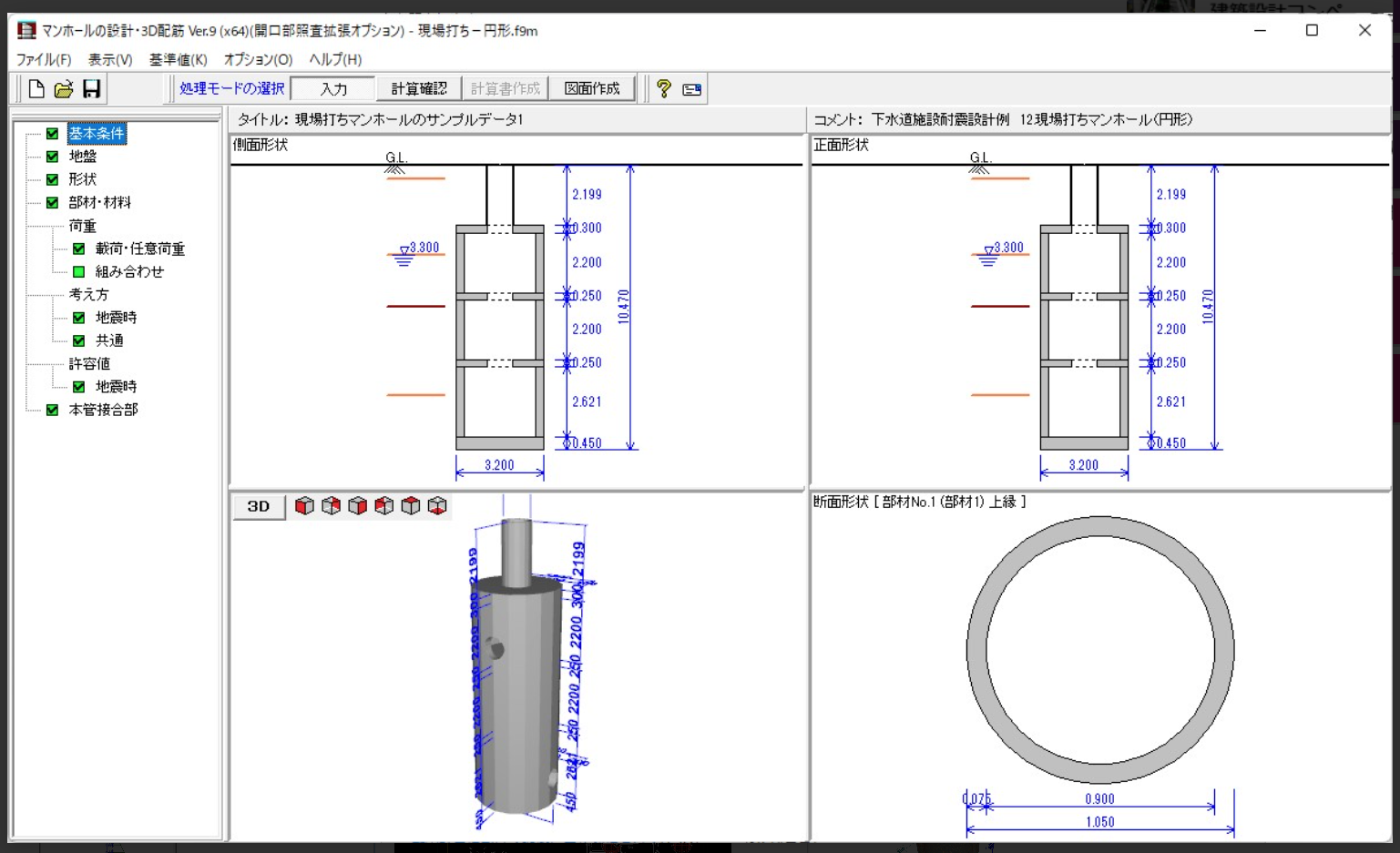The image size is (1400, 853).
Task: Open a file with the folder icon
Action: (63, 88)
